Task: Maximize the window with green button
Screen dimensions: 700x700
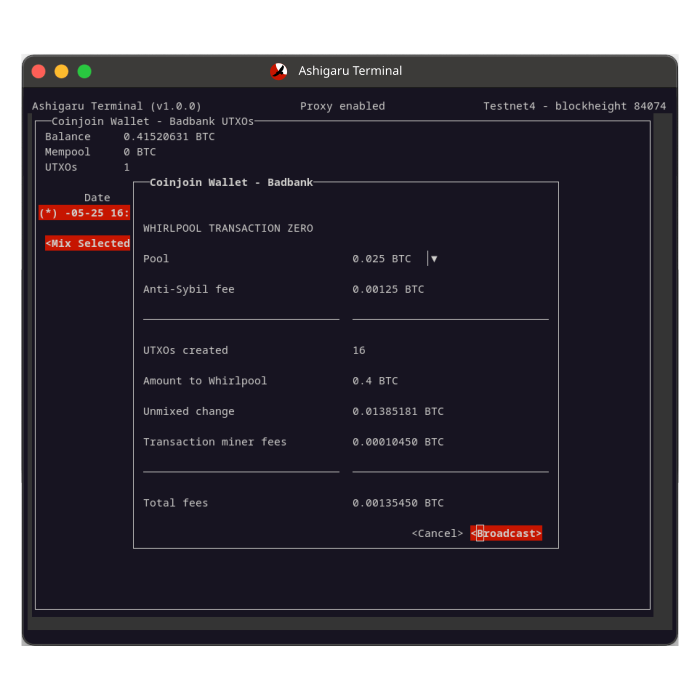Action: [x=85, y=71]
